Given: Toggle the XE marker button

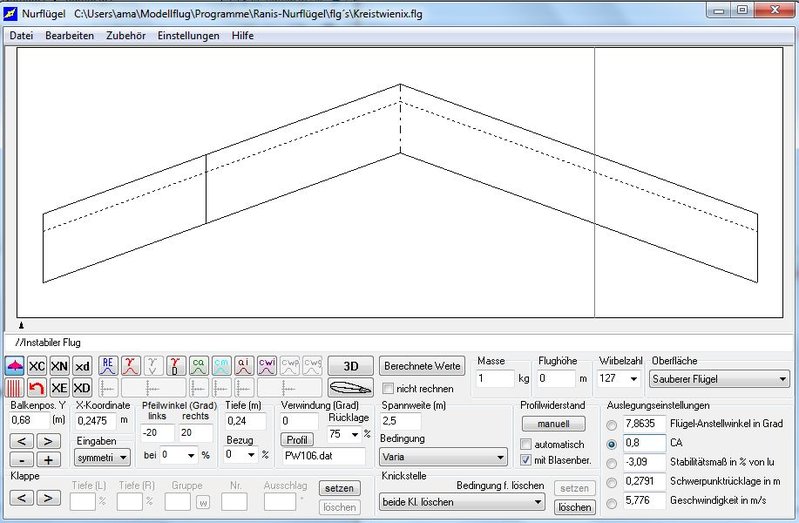Looking at the screenshot, I should pyautogui.click(x=59, y=388).
